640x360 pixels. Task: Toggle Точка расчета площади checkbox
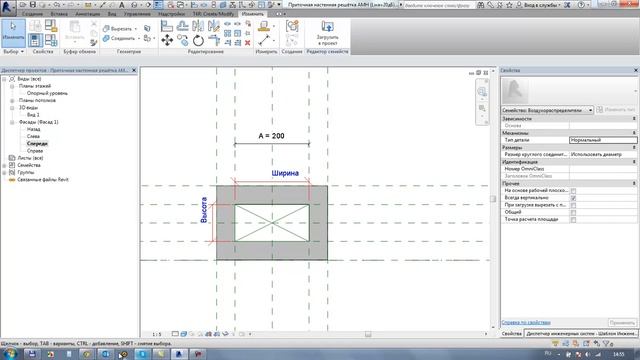[573, 220]
